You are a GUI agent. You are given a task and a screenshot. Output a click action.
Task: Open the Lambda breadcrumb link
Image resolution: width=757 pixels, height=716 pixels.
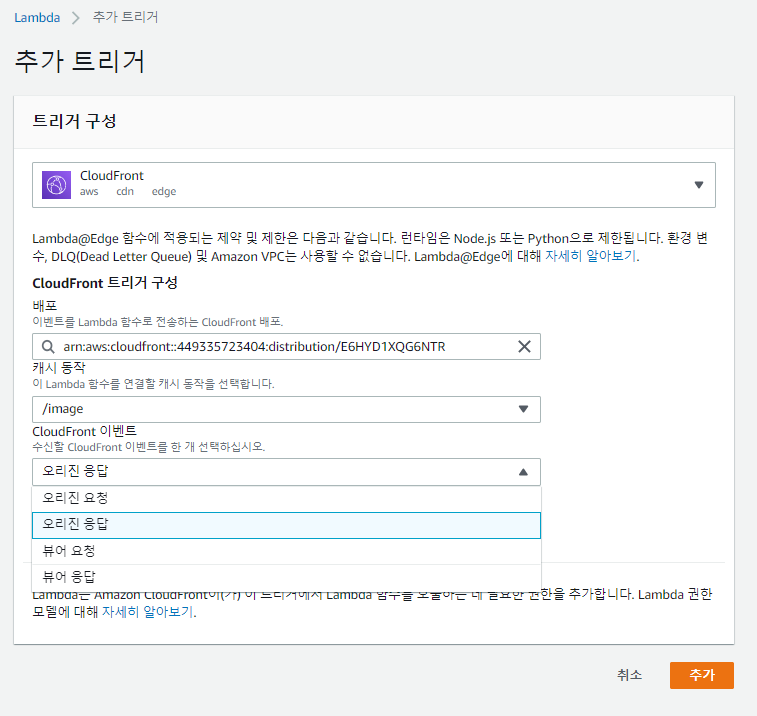(37, 17)
